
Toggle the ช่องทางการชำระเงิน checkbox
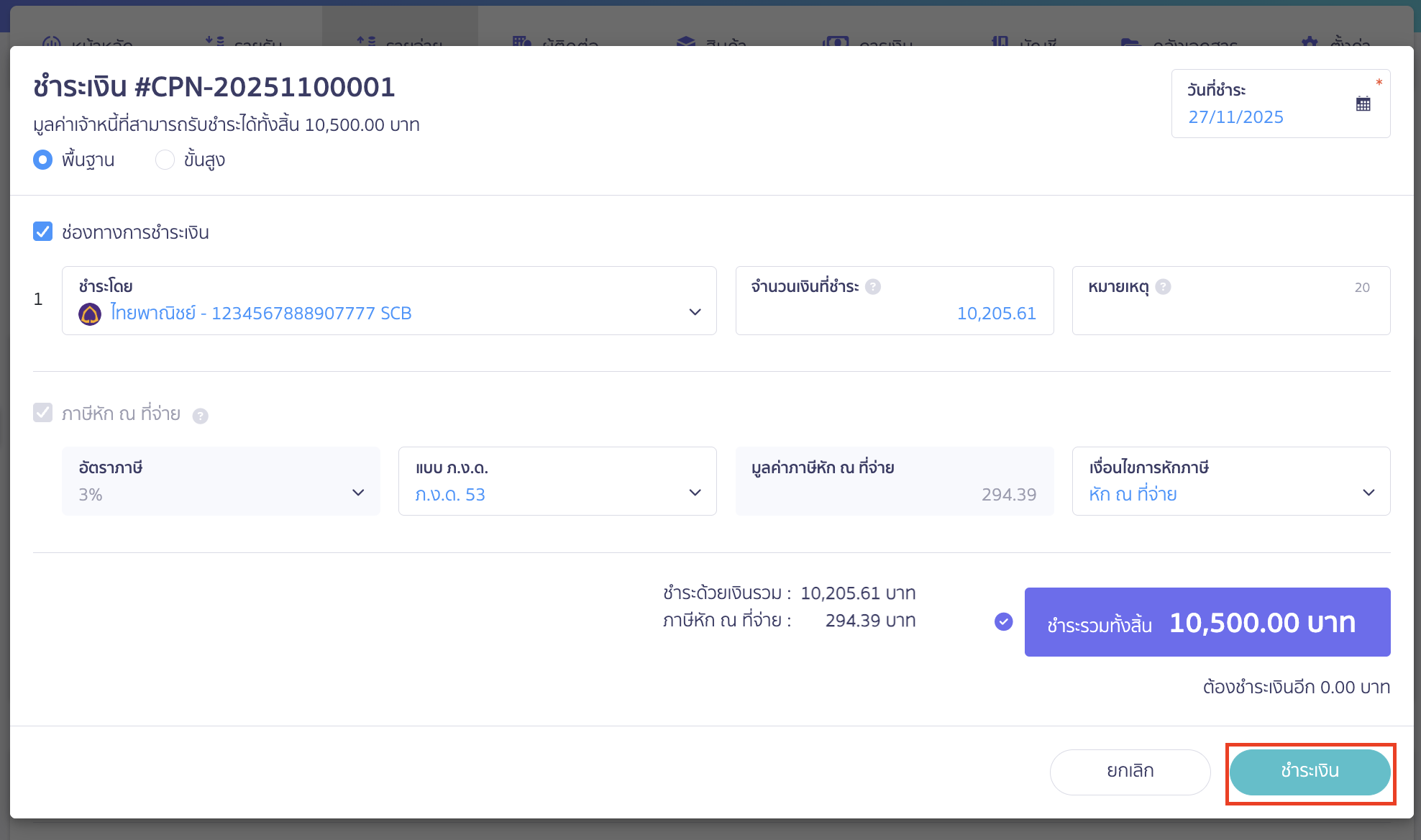(43, 232)
